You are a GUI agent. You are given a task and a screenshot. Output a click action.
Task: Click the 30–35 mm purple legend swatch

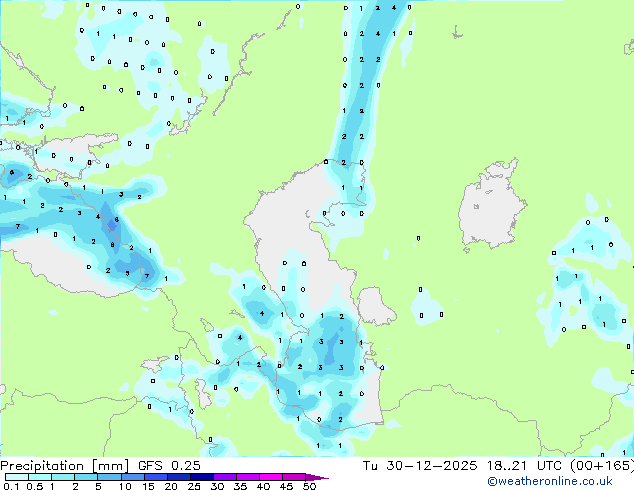tap(224, 477)
